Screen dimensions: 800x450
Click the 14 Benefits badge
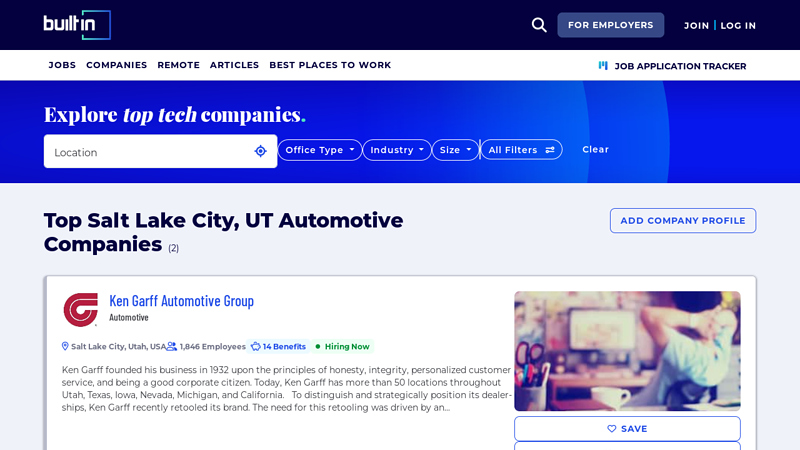click(278, 346)
